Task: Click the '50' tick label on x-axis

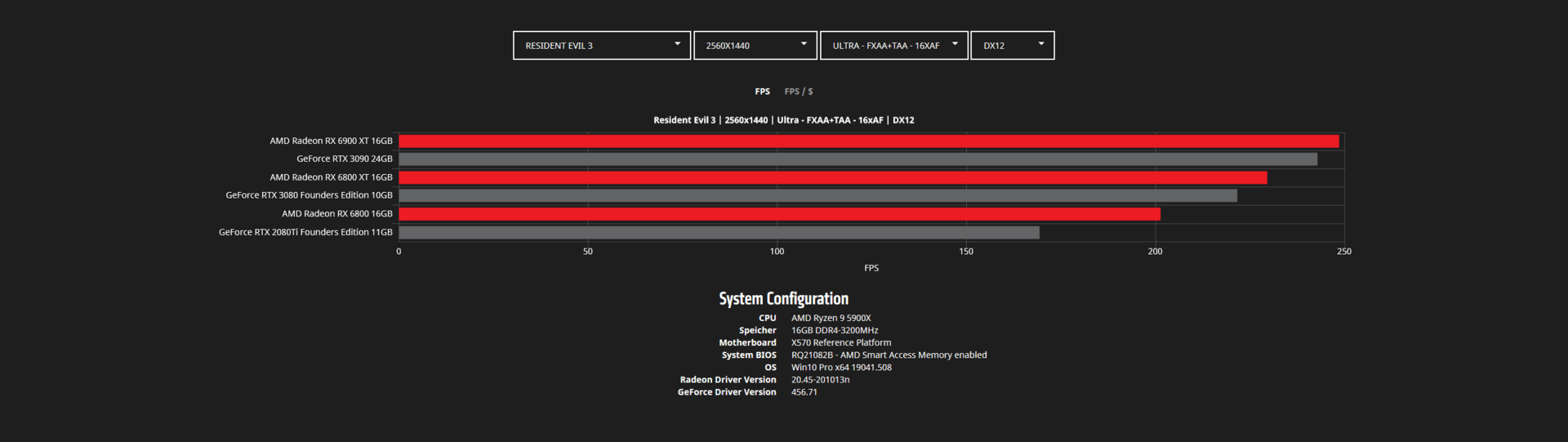Action: tap(588, 252)
